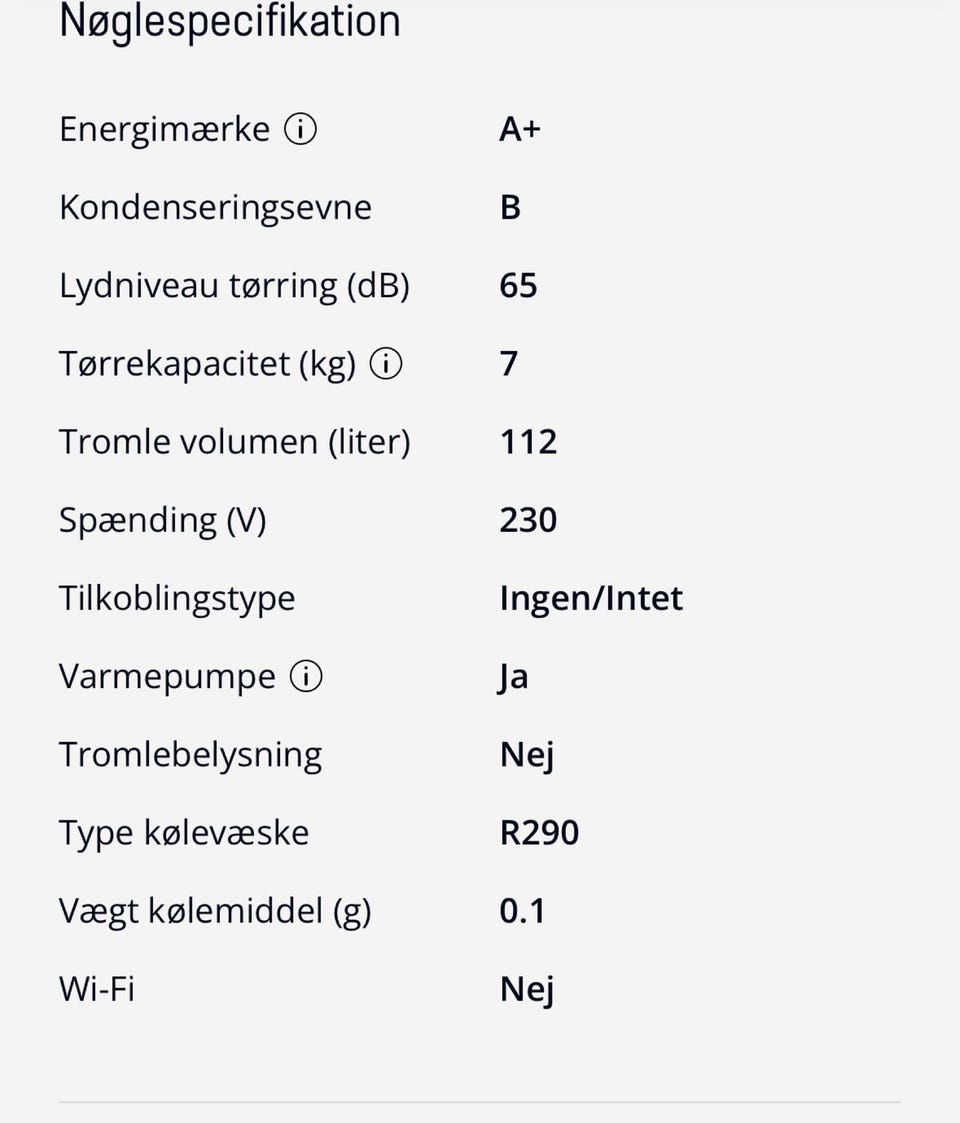
Task: Select the 0.1 refrigerant weight value
Action: point(522,911)
